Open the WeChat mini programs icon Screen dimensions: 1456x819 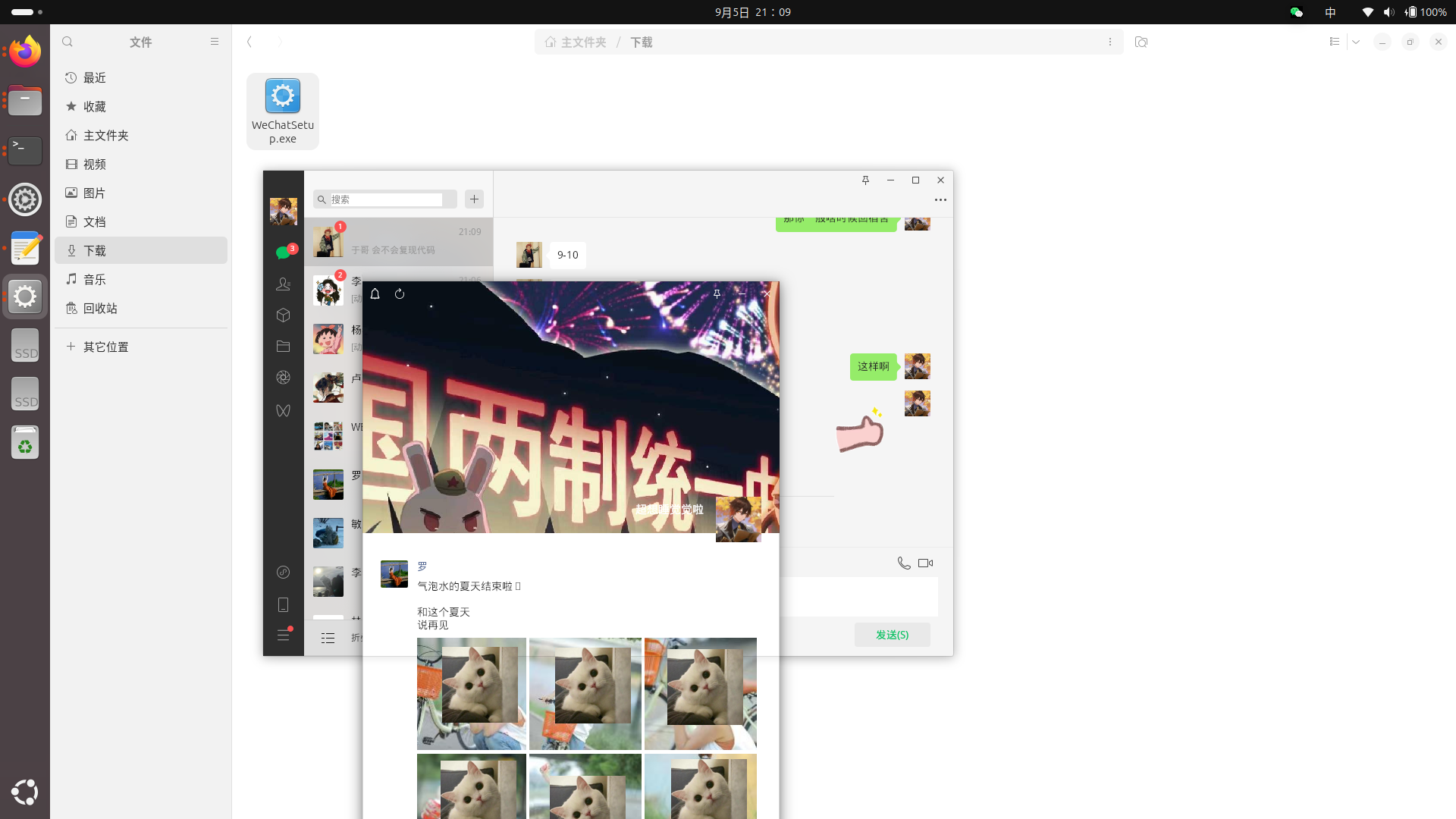click(x=284, y=573)
